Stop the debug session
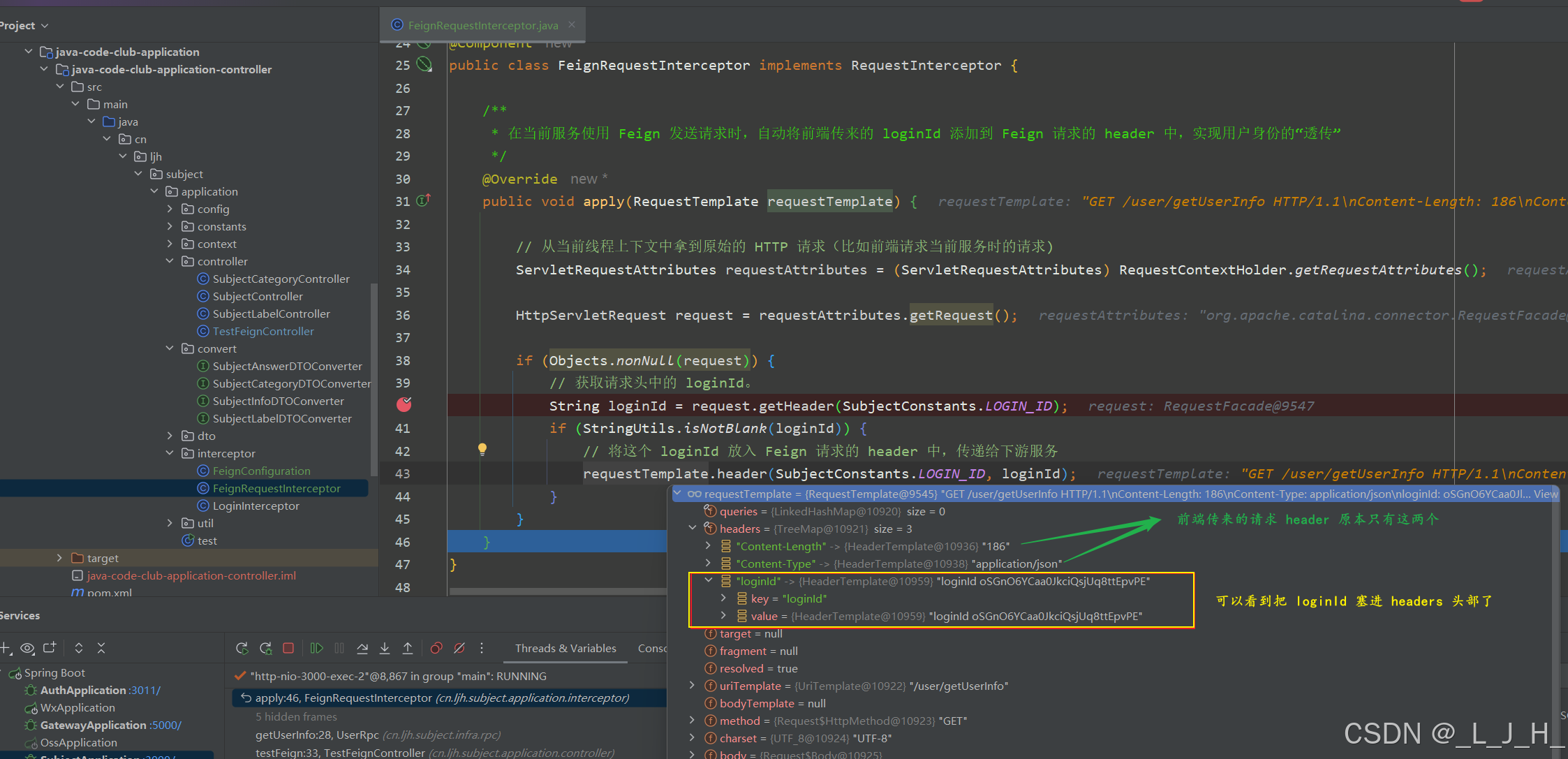The image size is (1568, 759). (x=288, y=648)
